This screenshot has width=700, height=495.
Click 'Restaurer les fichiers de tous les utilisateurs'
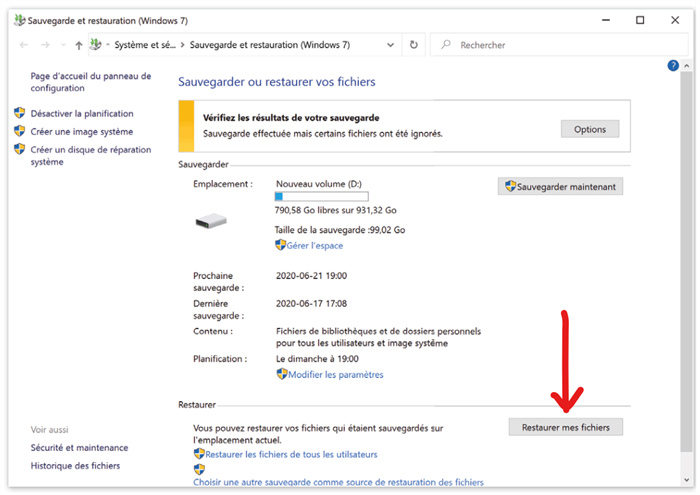pyautogui.click(x=291, y=454)
